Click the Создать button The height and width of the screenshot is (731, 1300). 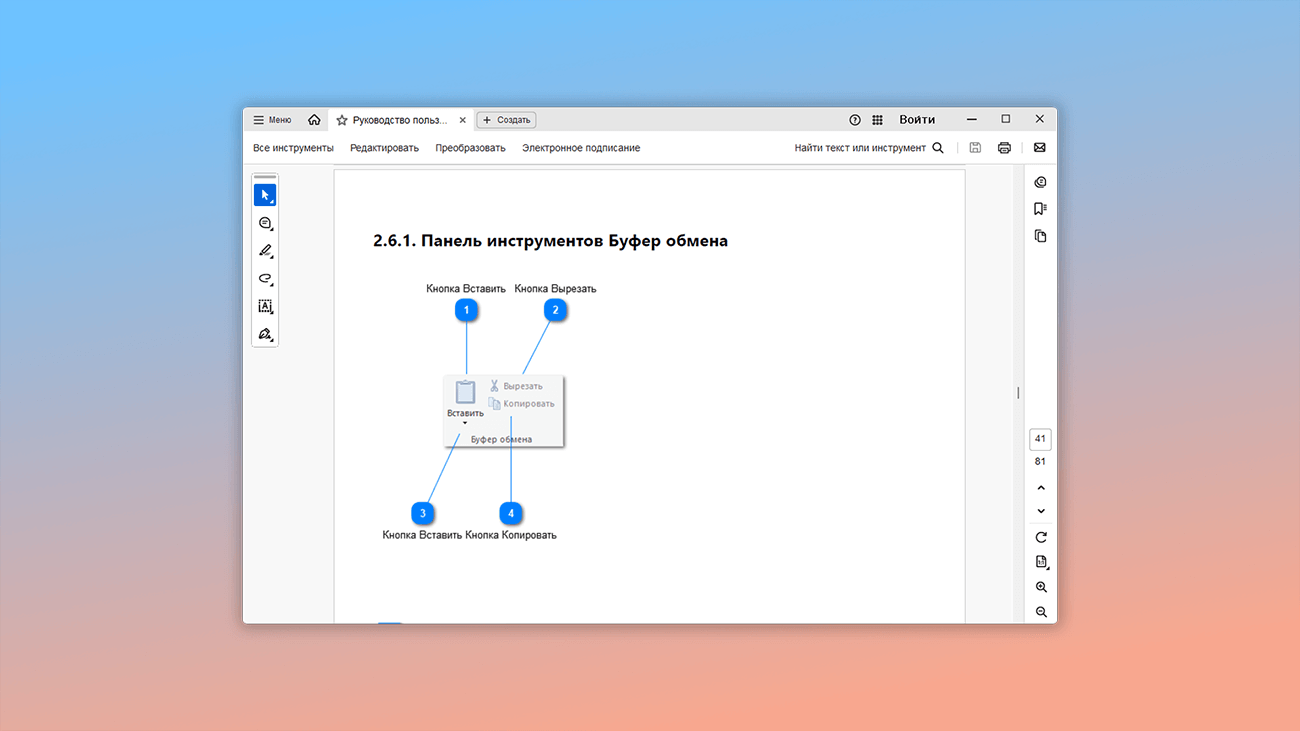[506, 120]
